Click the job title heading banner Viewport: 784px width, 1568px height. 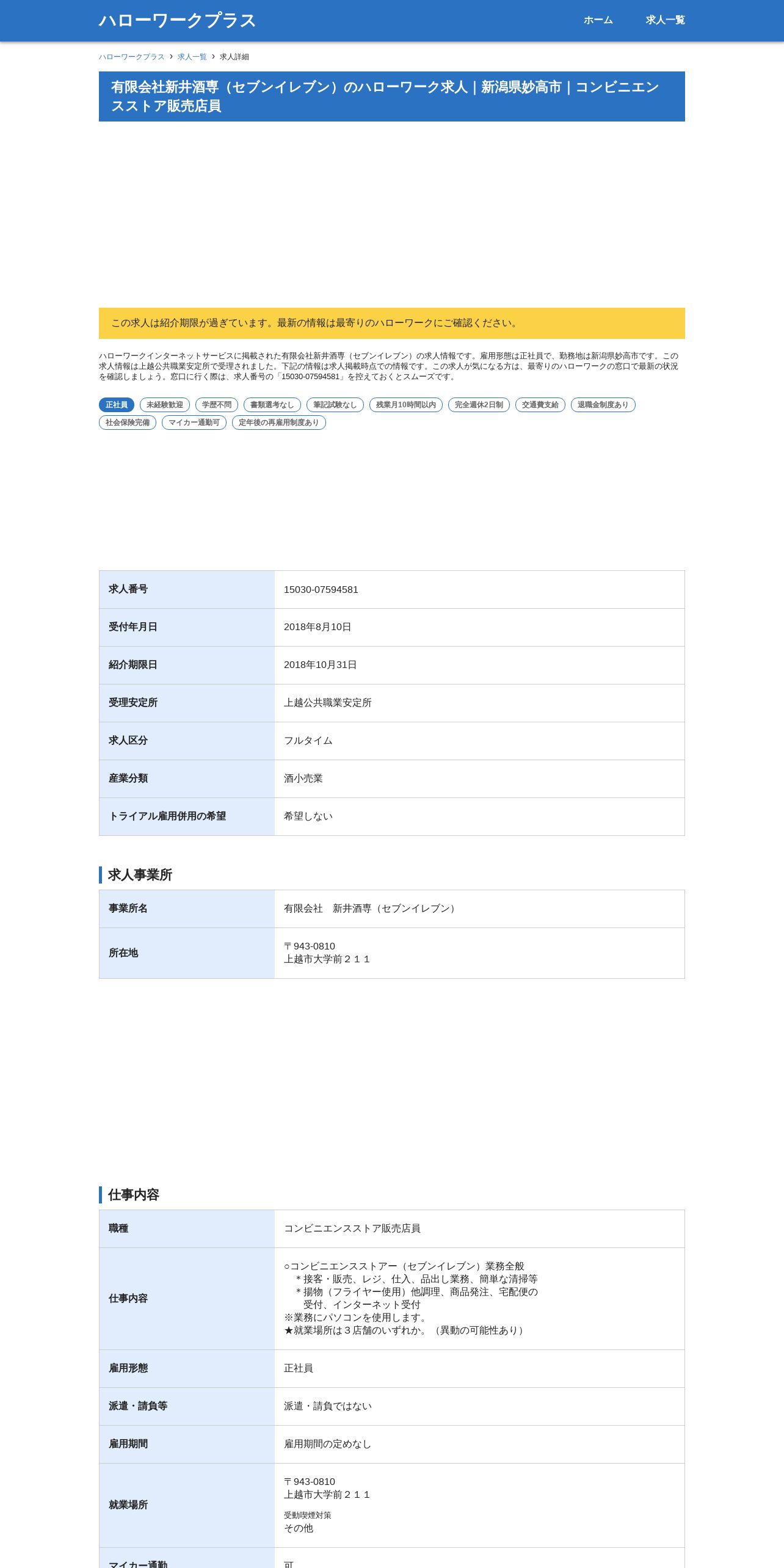pyautogui.click(x=392, y=96)
